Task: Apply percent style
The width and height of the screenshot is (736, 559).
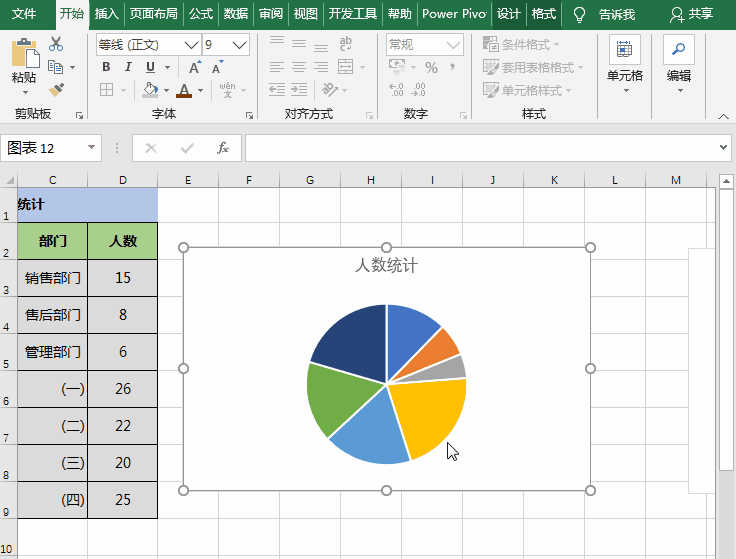Action: click(431, 68)
